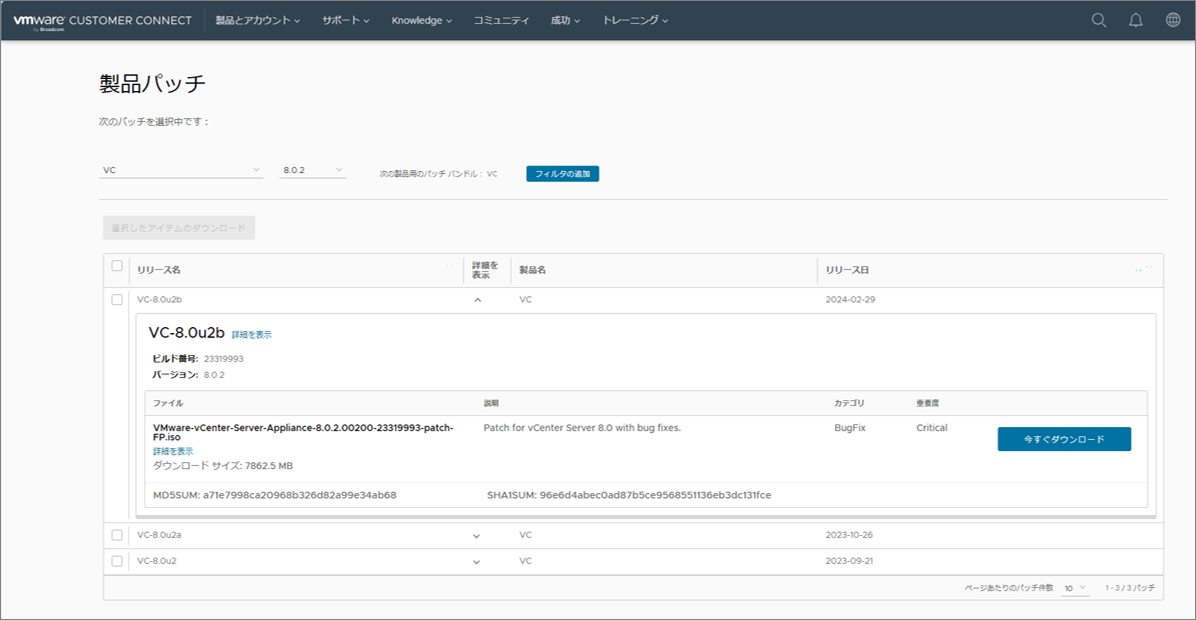Open the search magnifier icon

pos(1098,21)
